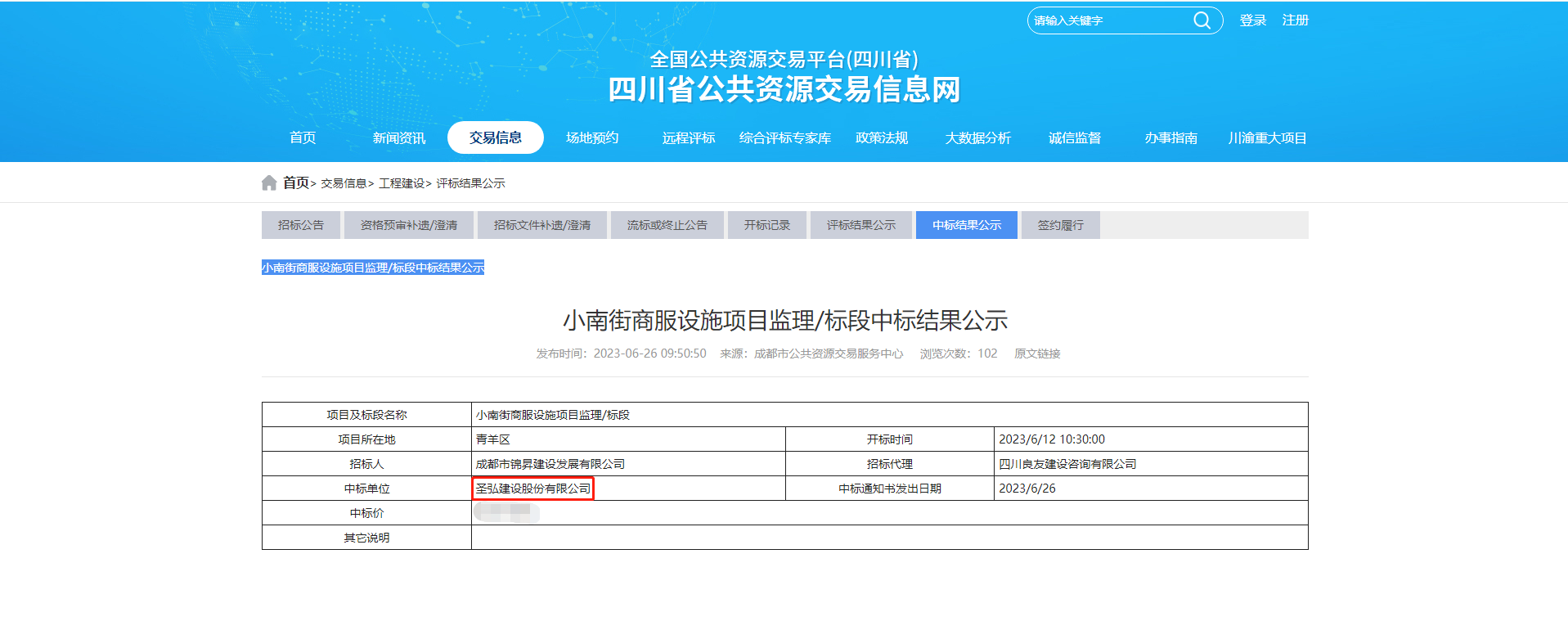Switch to the 评标结果公示 tab
The image size is (1568, 644).
coord(860,225)
